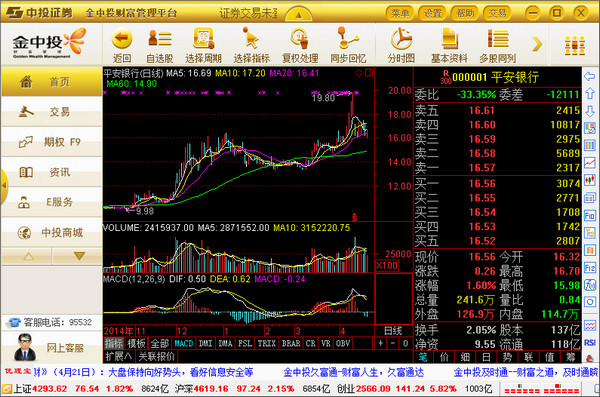Open the 分时图 intraday chart icon
Image resolution: width=600 pixels, height=397 pixels.
point(401,38)
